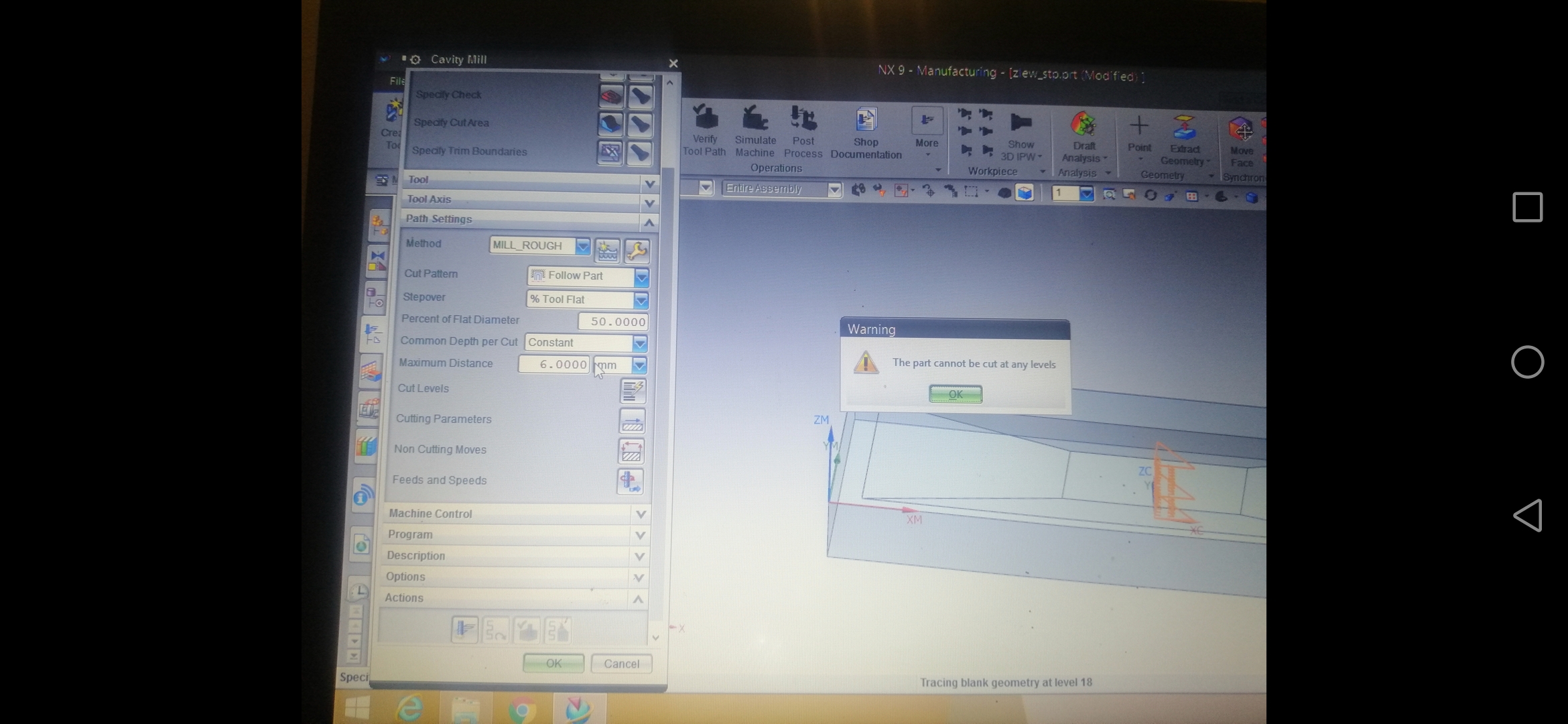The height and width of the screenshot is (724, 1568).
Task: Collapse the Actions section
Action: [x=515, y=598]
